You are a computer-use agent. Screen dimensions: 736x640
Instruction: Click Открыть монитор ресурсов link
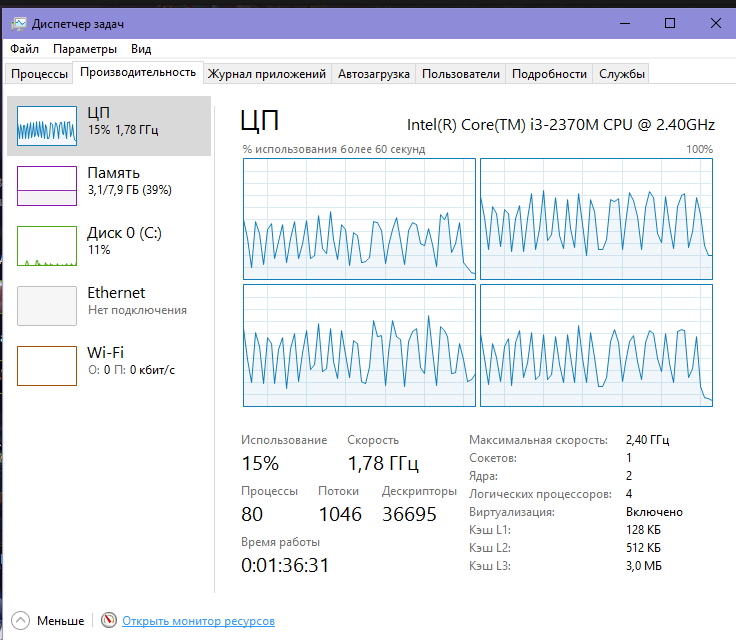198,621
